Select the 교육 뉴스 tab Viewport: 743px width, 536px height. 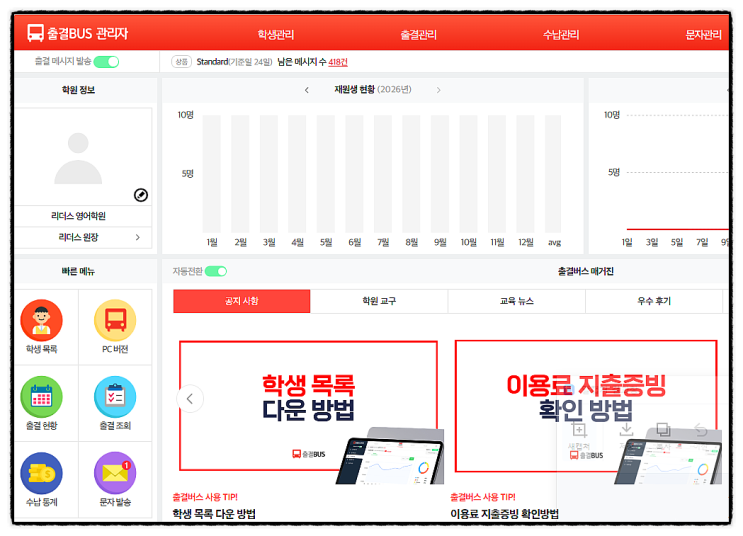516,301
